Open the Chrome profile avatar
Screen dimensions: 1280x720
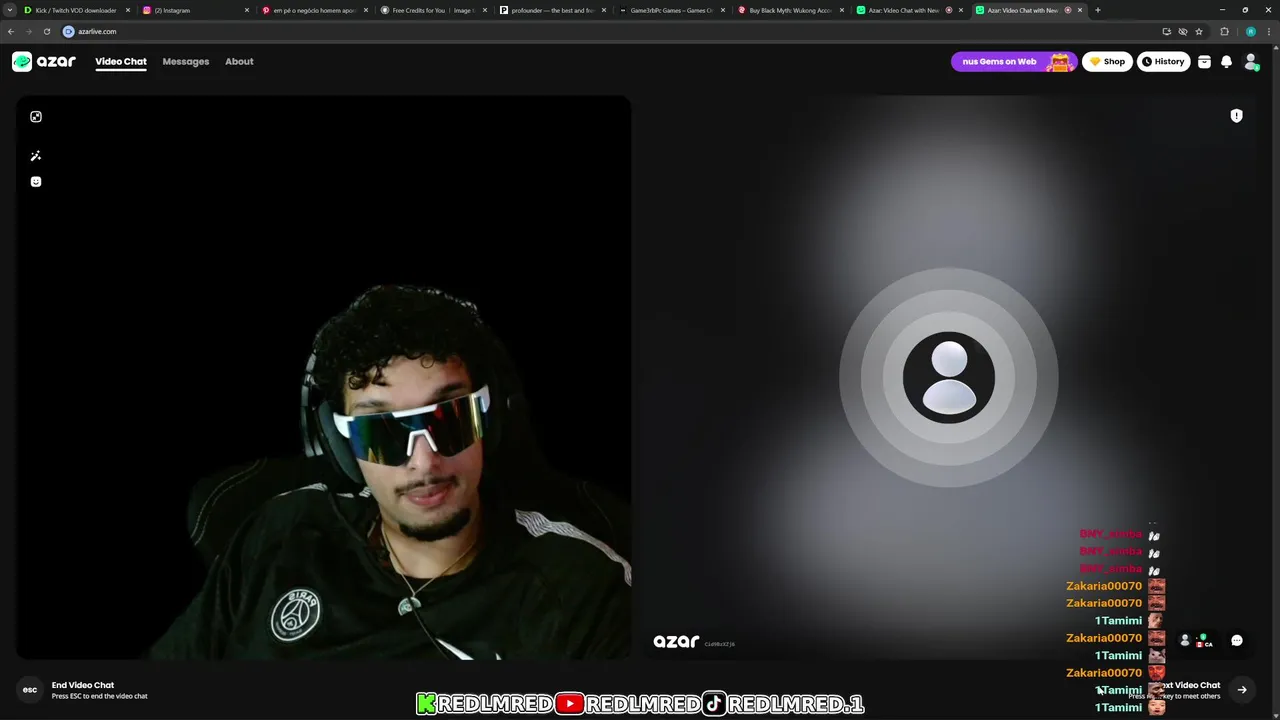1251,31
